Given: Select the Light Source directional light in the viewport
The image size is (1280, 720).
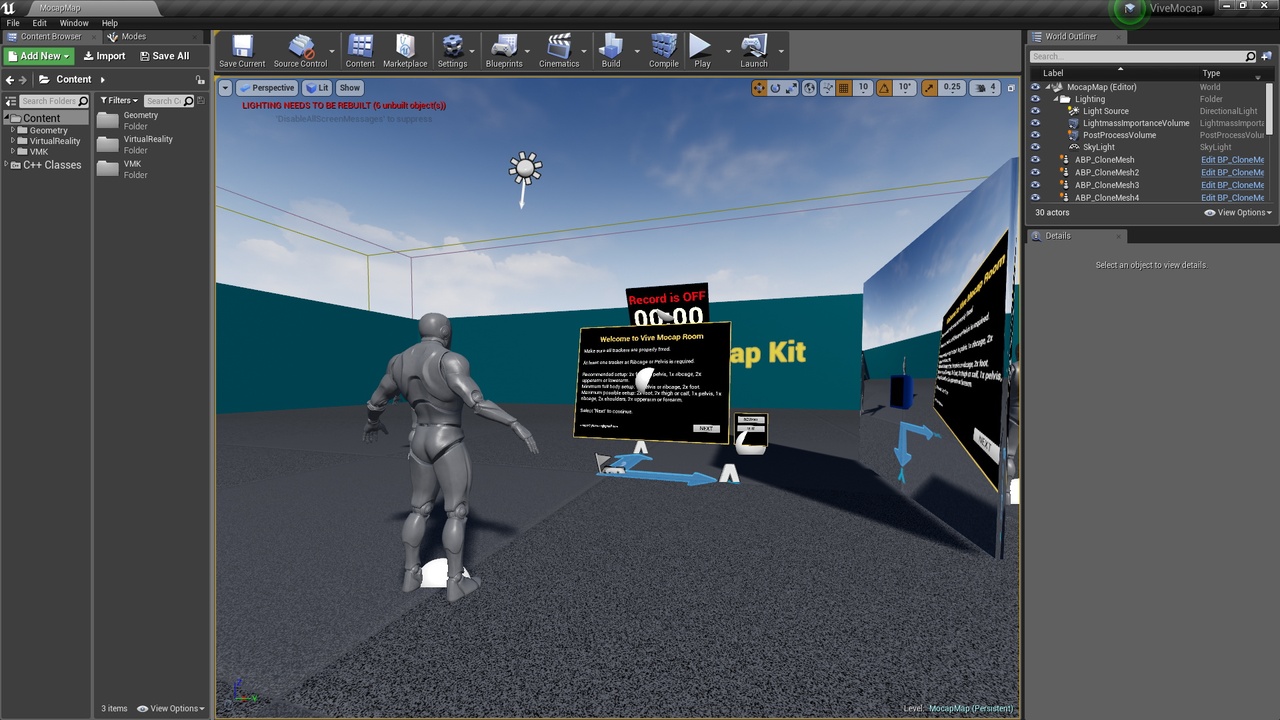Looking at the screenshot, I should 524,170.
